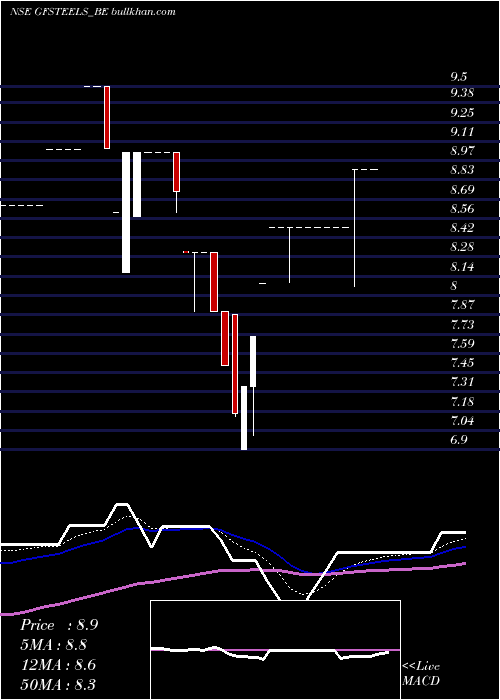Click the 7.31 price axis label
Image resolution: width=500 pixels, height=700 pixels.
(x=462, y=382)
